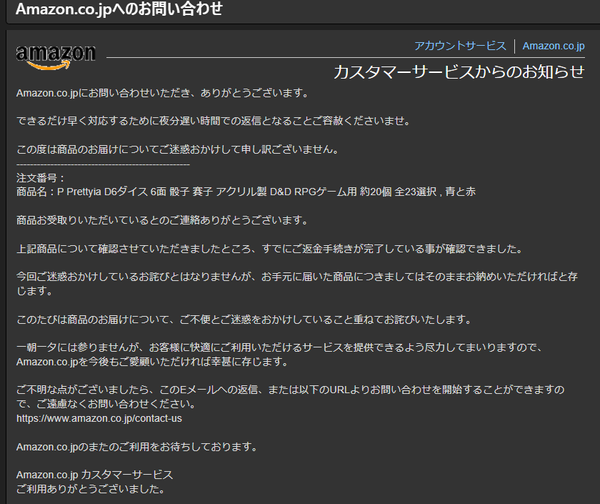Click the paragraph starting 今回ご迷惑おかけしている
Screen dimensions: 600x504
(x=297, y=284)
